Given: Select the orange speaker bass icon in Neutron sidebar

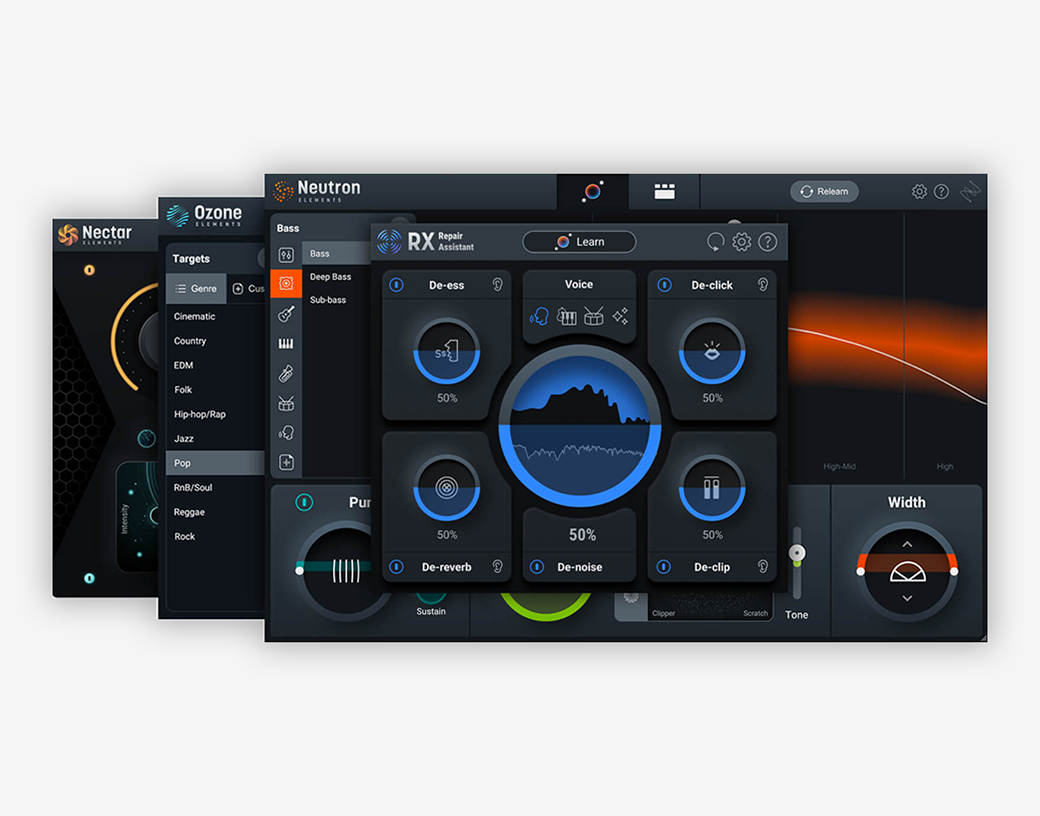Looking at the screenshot, I should pos(287,284).
